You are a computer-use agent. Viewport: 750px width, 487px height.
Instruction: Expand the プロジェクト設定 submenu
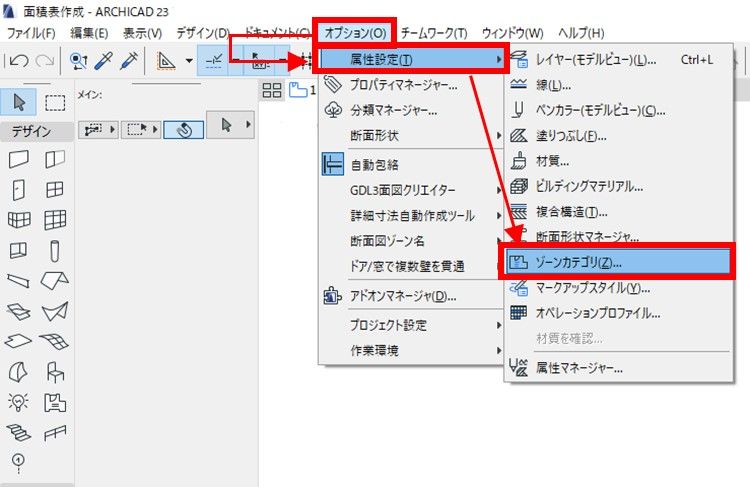[x=411, y=325]
